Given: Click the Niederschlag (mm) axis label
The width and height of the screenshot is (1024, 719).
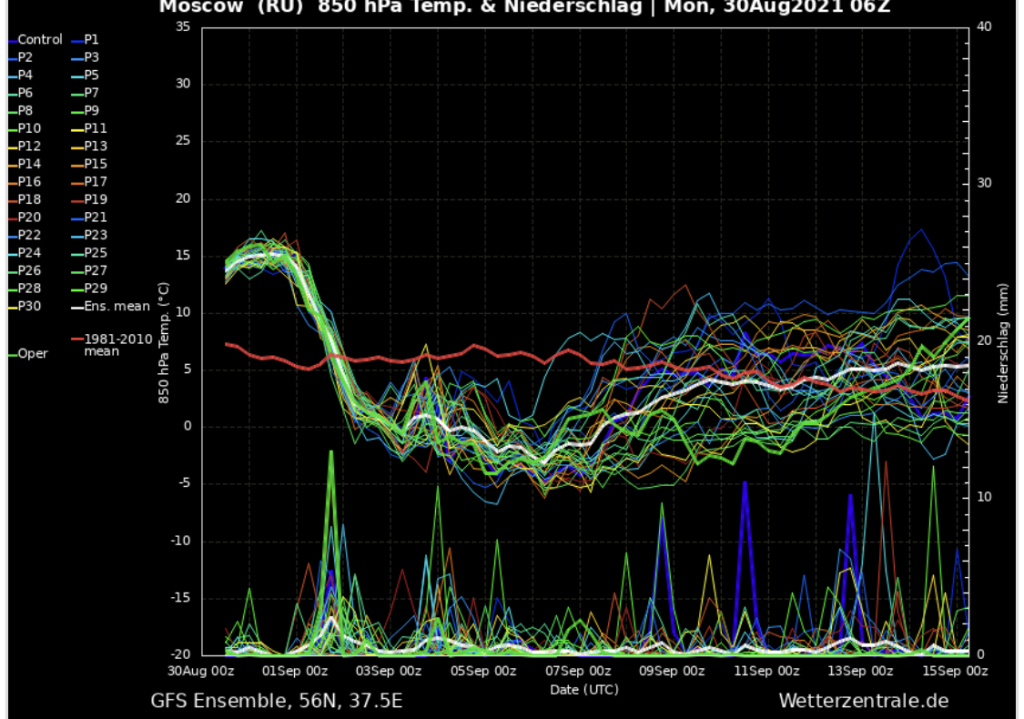Looking at the screenshot, I should [1004, 342].
